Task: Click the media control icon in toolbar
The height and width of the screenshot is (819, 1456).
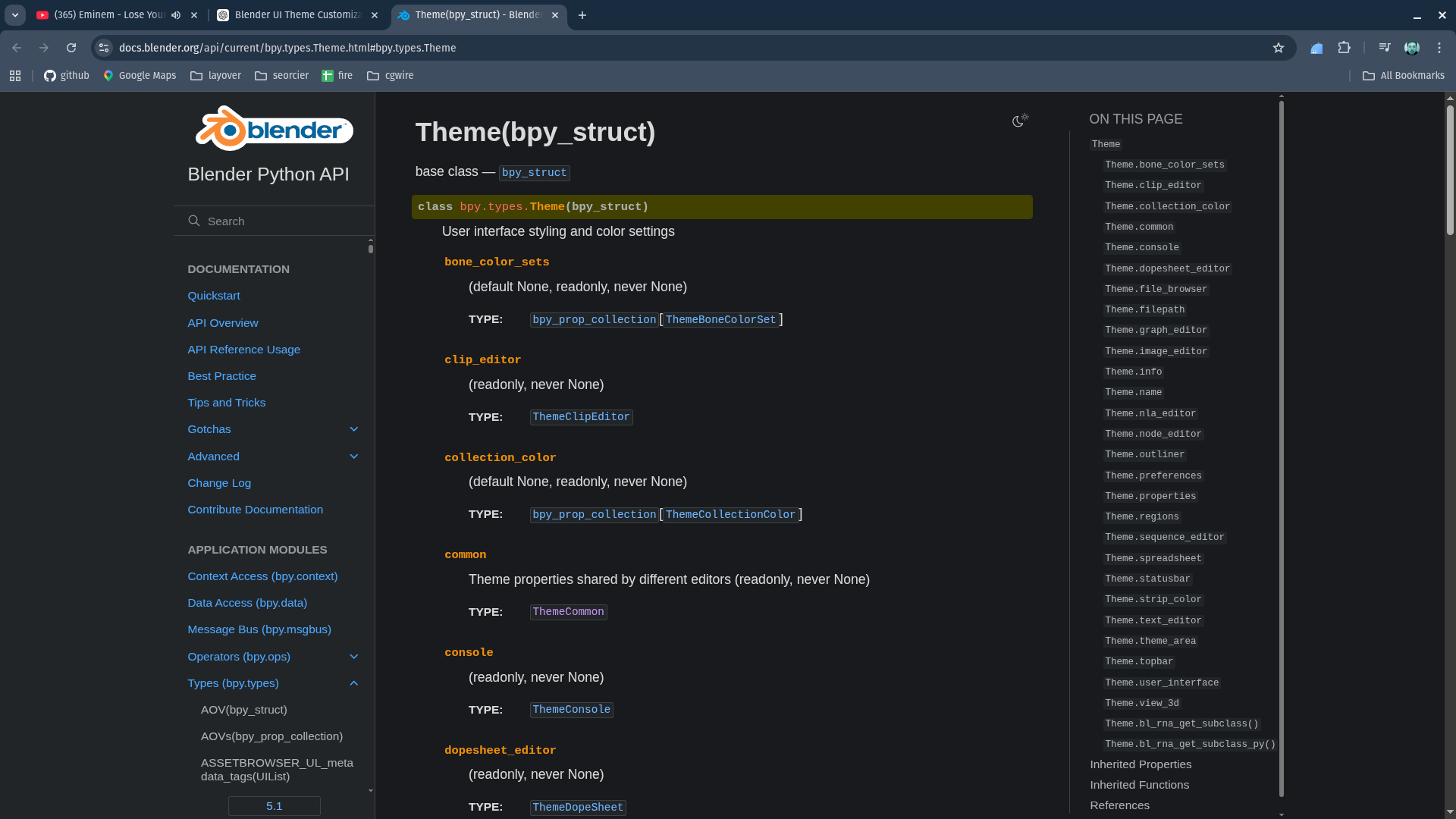Action: click(1385, 48)
